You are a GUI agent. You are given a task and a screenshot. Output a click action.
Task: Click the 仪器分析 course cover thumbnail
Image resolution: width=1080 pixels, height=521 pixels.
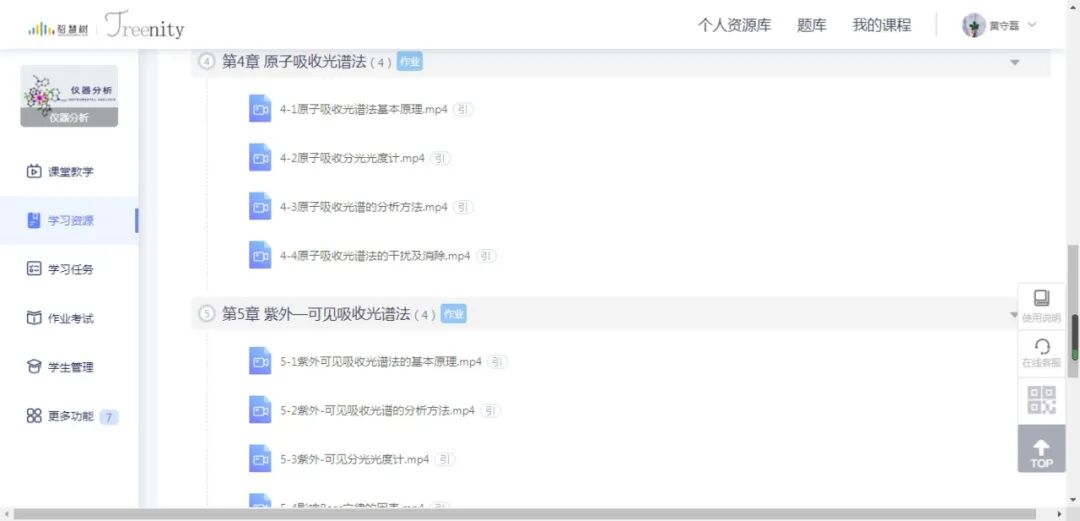69,96
